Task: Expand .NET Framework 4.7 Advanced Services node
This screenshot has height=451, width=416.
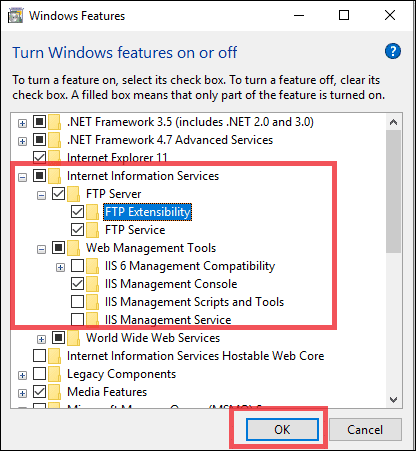Action: [22, 142]
